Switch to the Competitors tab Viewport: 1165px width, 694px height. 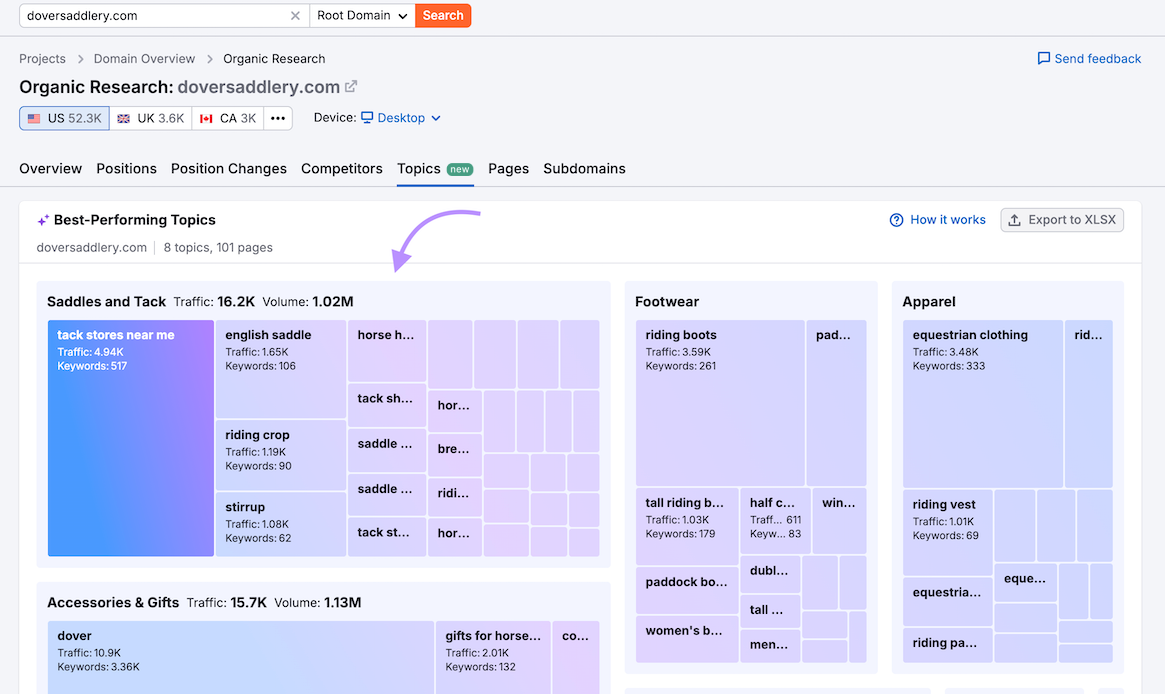coord(341,169)
